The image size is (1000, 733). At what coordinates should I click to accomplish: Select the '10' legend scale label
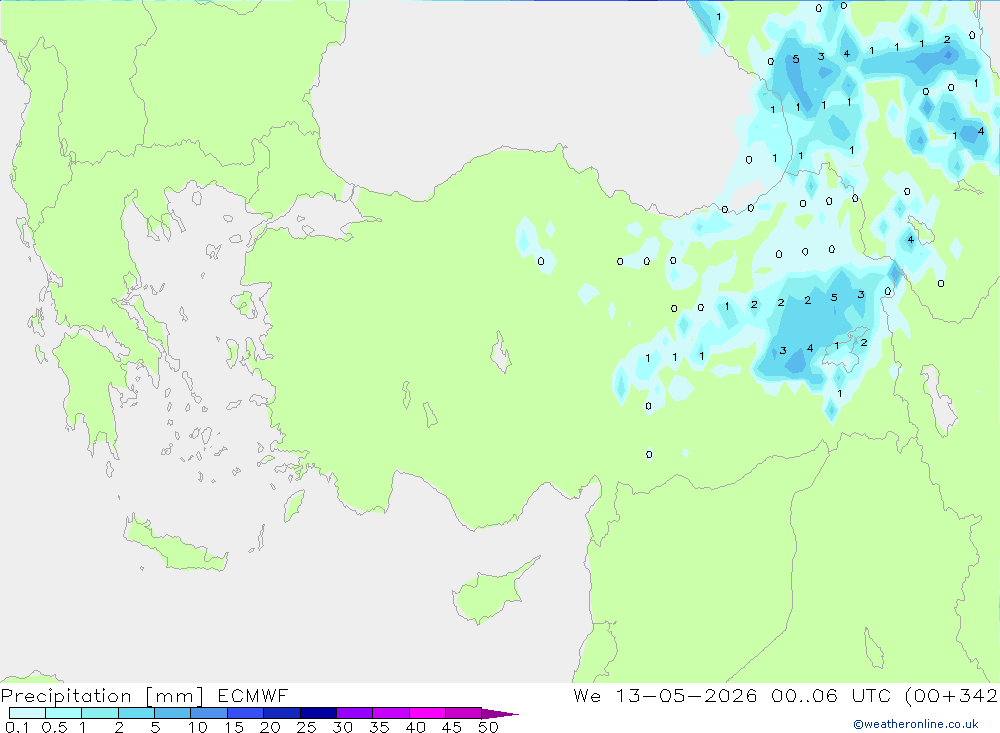pos(198,727)
